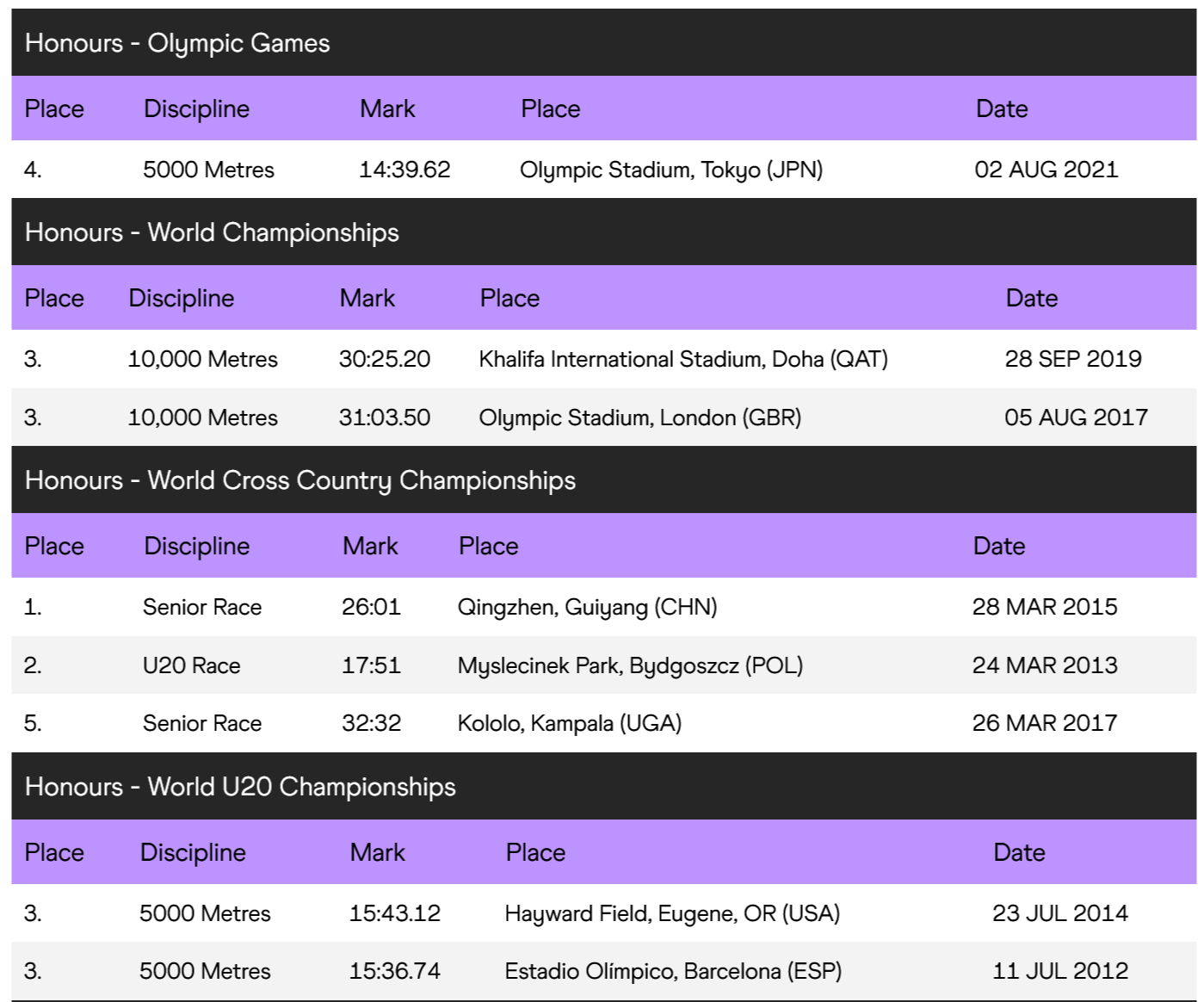Select the Qingzhen, Guiyang (CHN) Senior Race result
This screenshot has height=1002, width=1204.
[603, 607]
